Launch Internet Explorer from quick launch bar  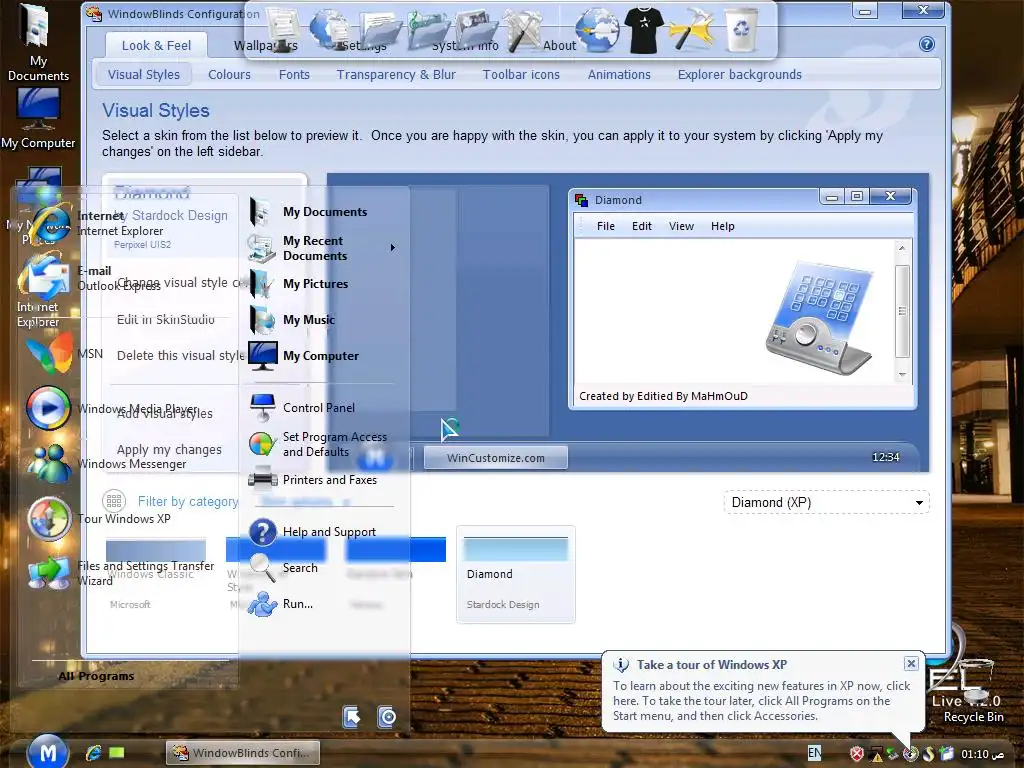[93, 753]
